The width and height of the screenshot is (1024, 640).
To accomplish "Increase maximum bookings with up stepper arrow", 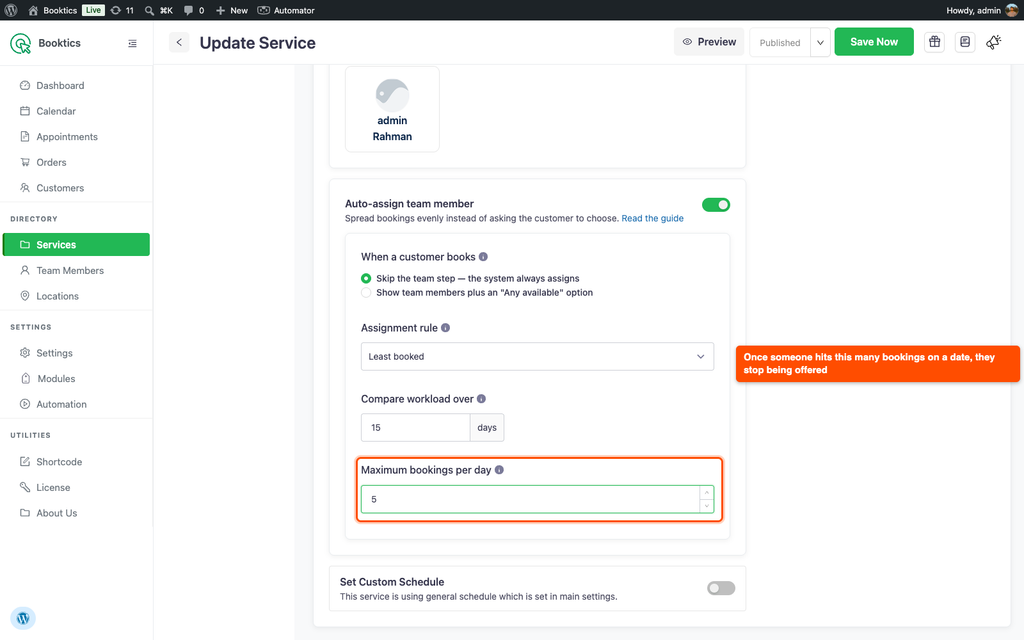I will 707,492.
